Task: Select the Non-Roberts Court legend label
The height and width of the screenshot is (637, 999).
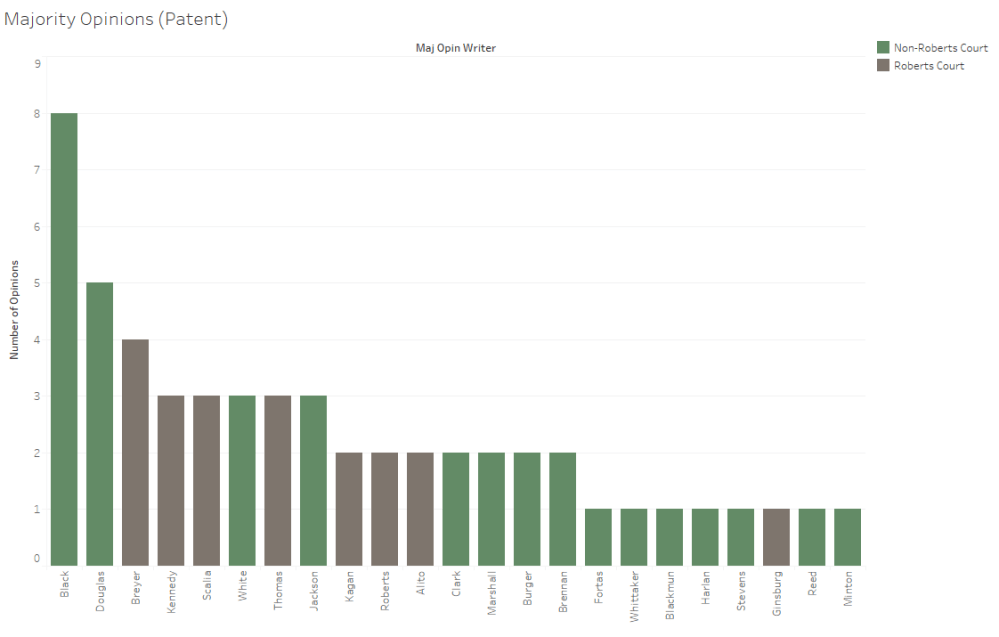Action: coord(940,47)
